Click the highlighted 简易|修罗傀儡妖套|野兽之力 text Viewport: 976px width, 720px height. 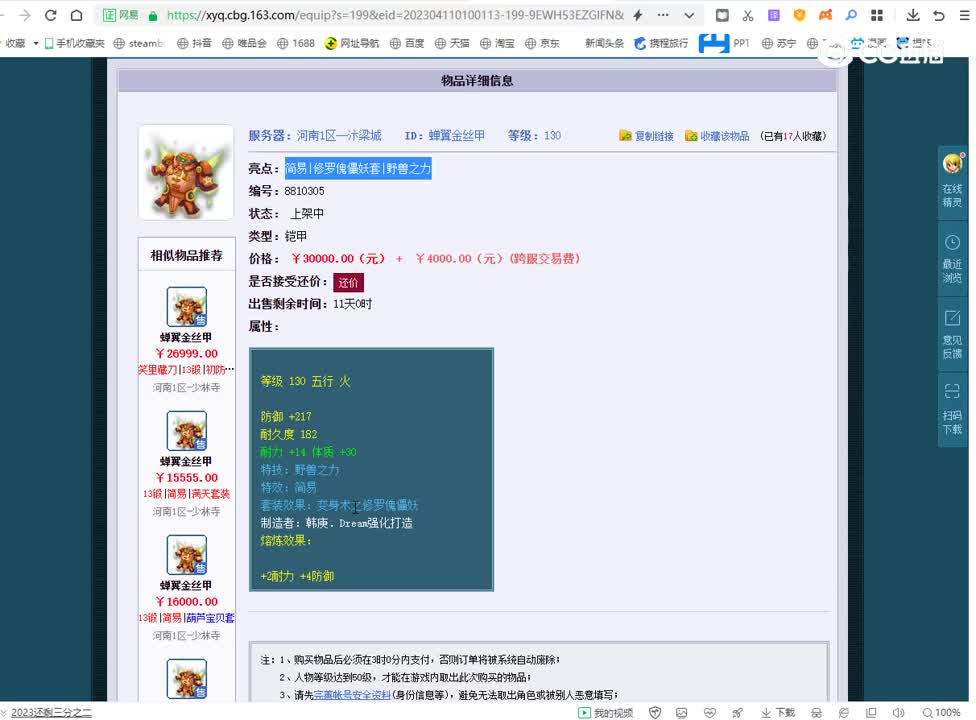tap(358, 168)
